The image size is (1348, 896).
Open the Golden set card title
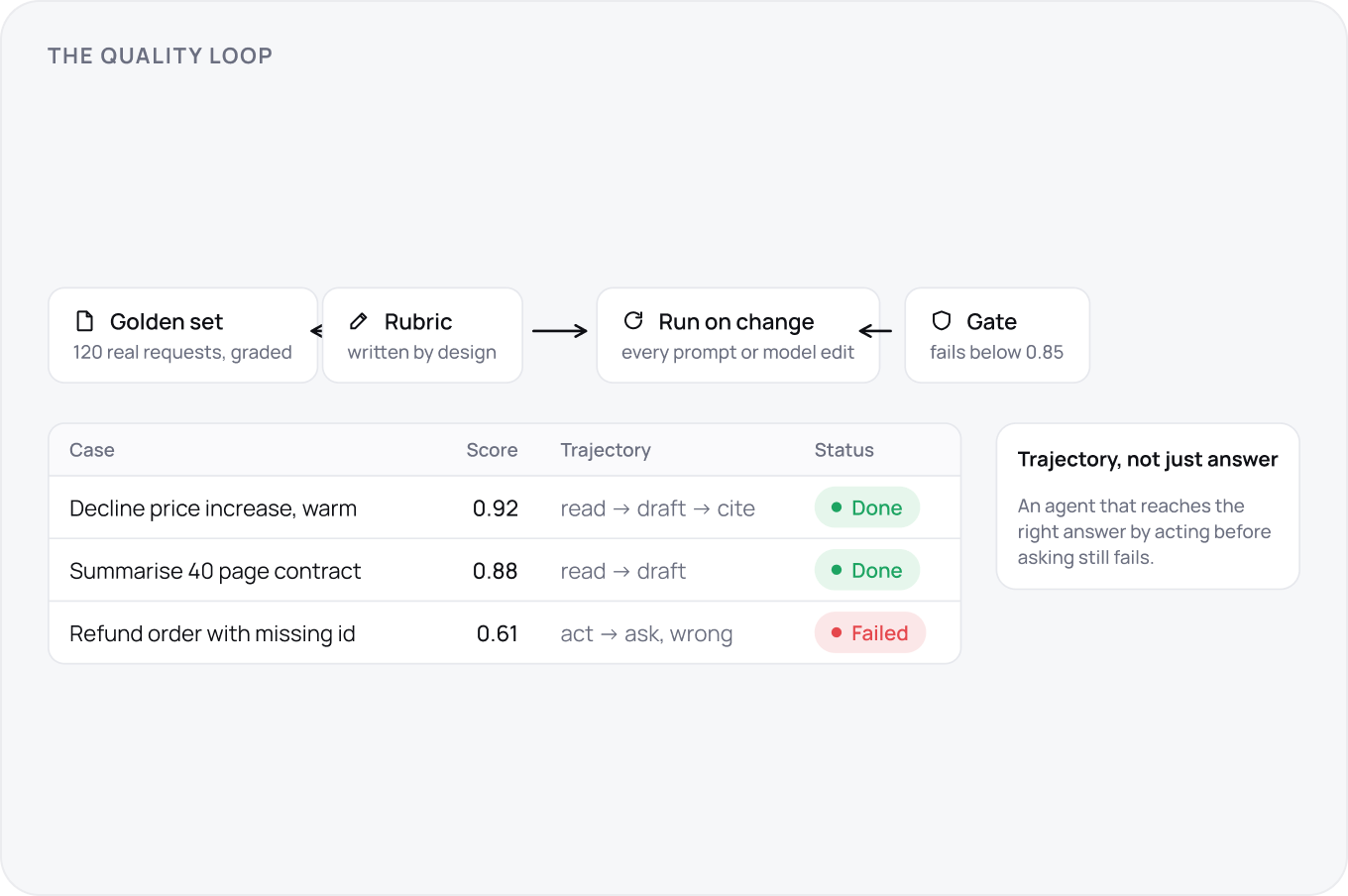coord(167,322)
